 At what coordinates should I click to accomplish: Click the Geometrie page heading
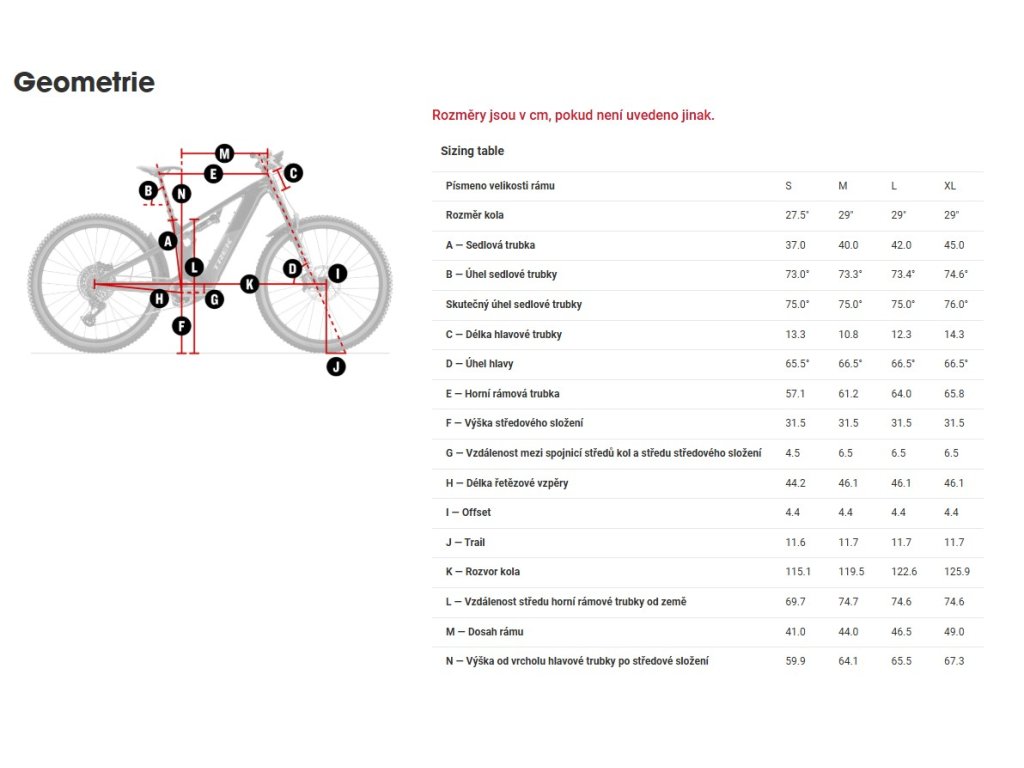pyautogui.click(x=84, y=82)
